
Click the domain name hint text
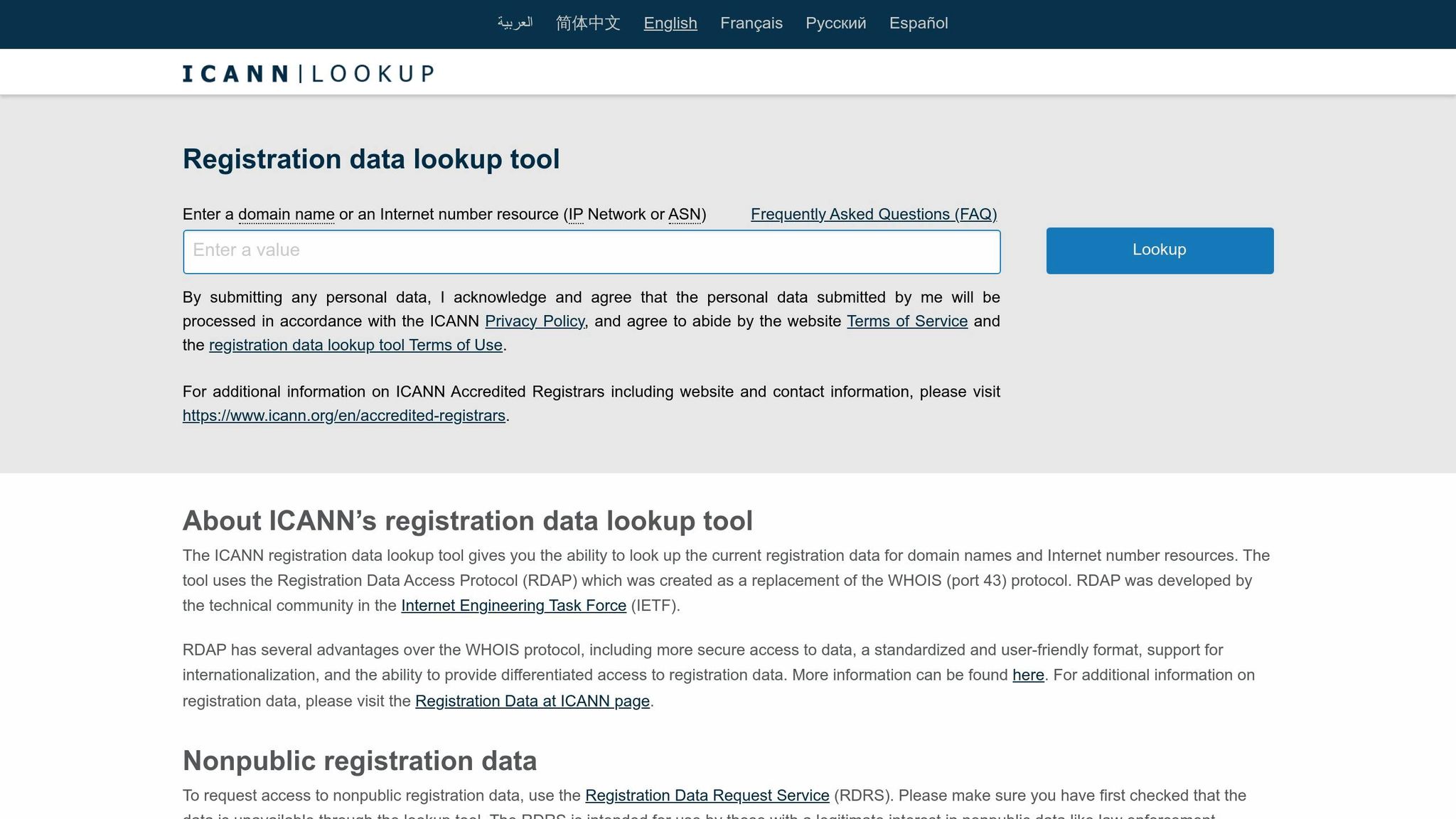pyautogui.click(x=286, y=214)
